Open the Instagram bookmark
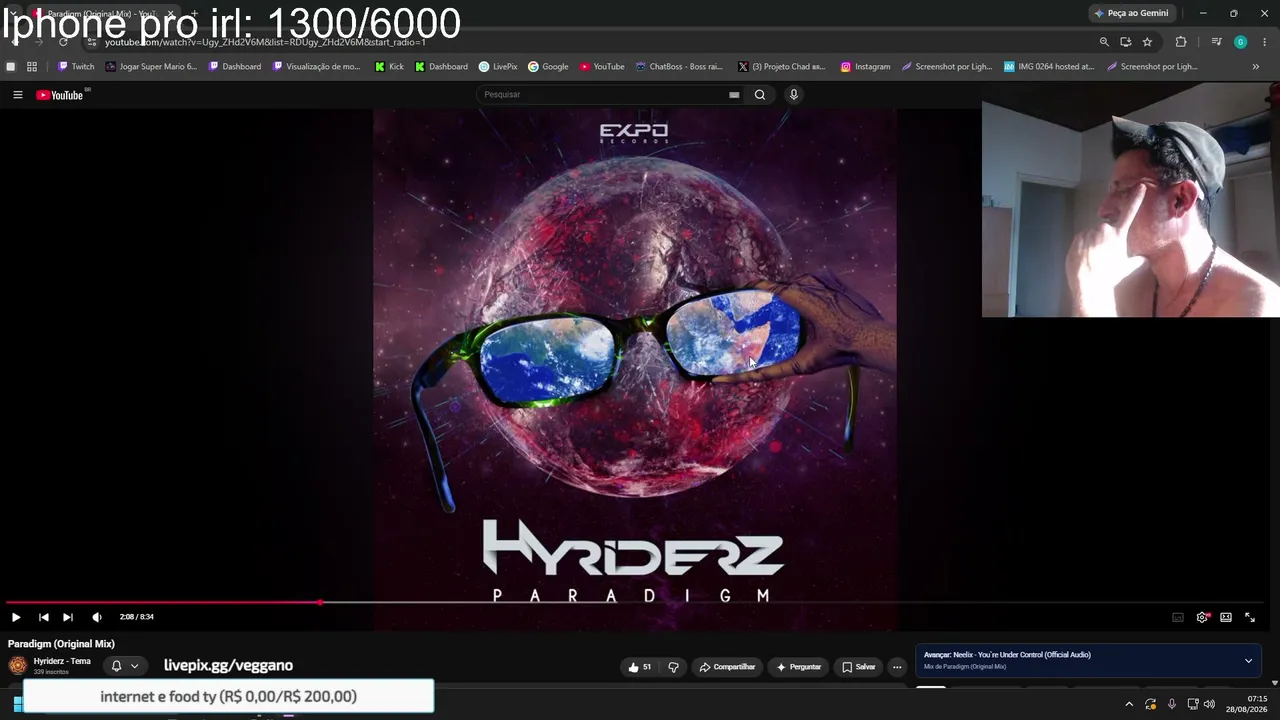This screenshot has width=1280, height=720. 865,67
